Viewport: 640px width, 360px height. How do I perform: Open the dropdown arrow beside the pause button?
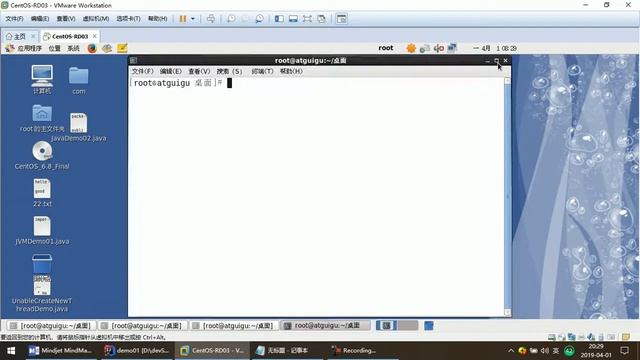(193, 19)
